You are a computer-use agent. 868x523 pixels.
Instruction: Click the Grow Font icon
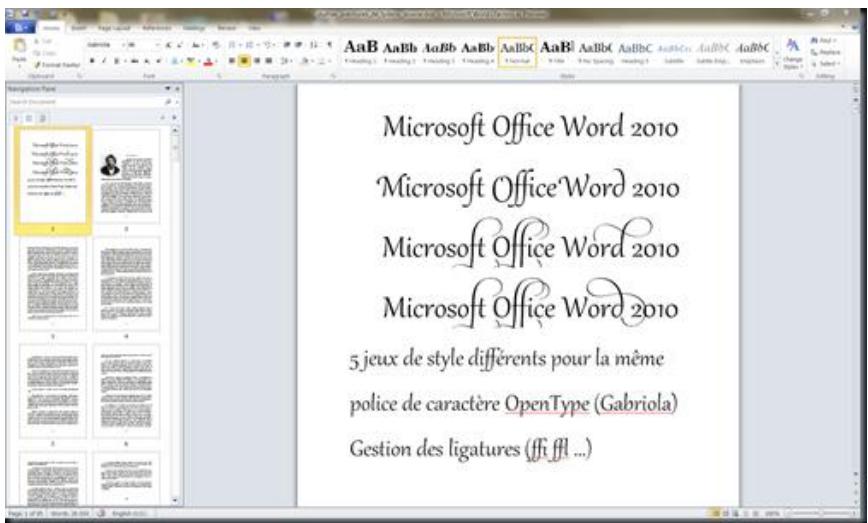click(169, 45)
